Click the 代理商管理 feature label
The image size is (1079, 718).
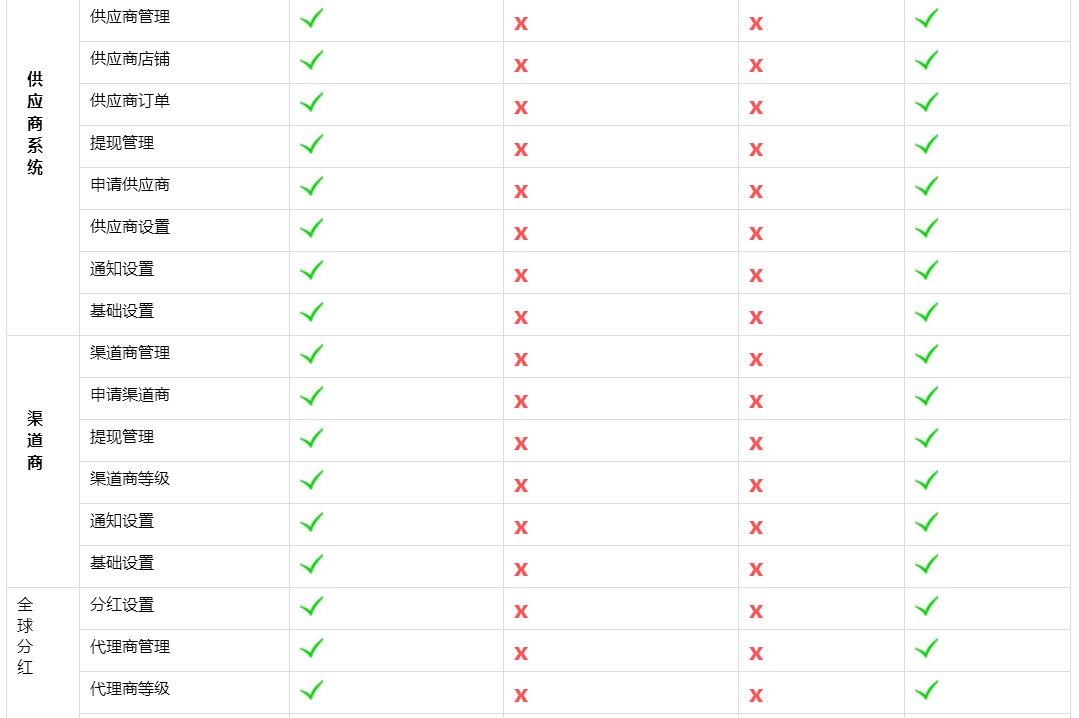[129, 646]
